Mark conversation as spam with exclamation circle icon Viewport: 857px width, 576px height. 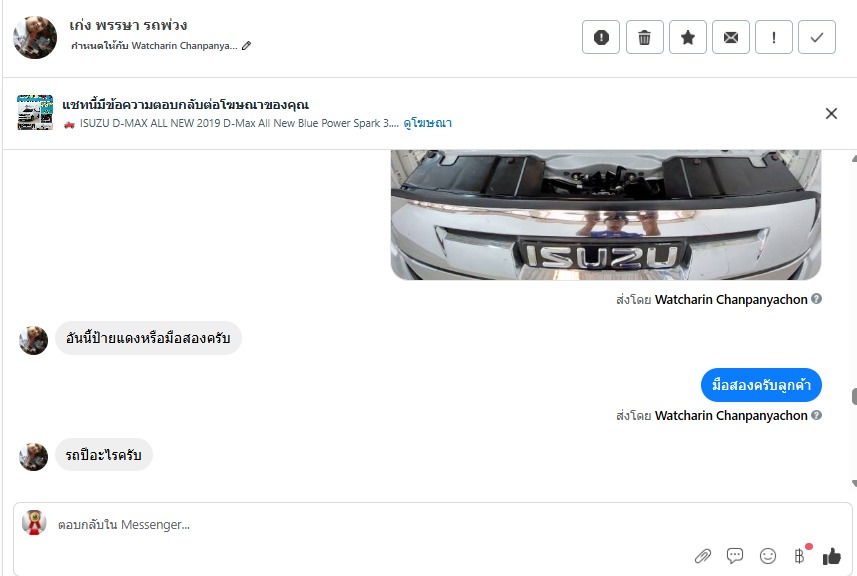601,37
